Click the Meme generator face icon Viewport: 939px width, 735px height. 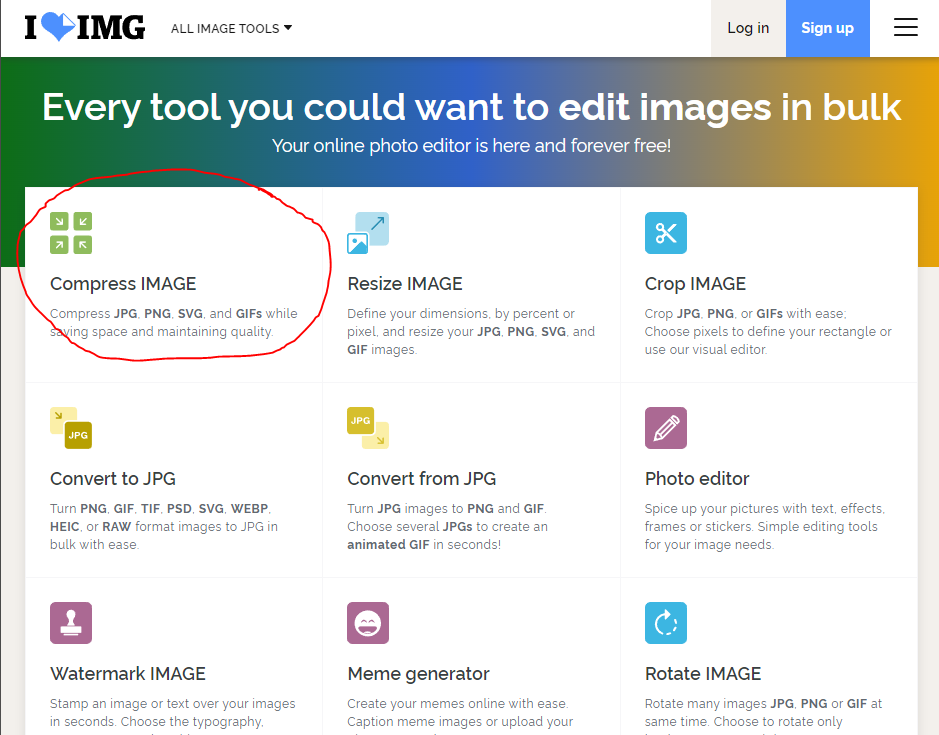368,623
